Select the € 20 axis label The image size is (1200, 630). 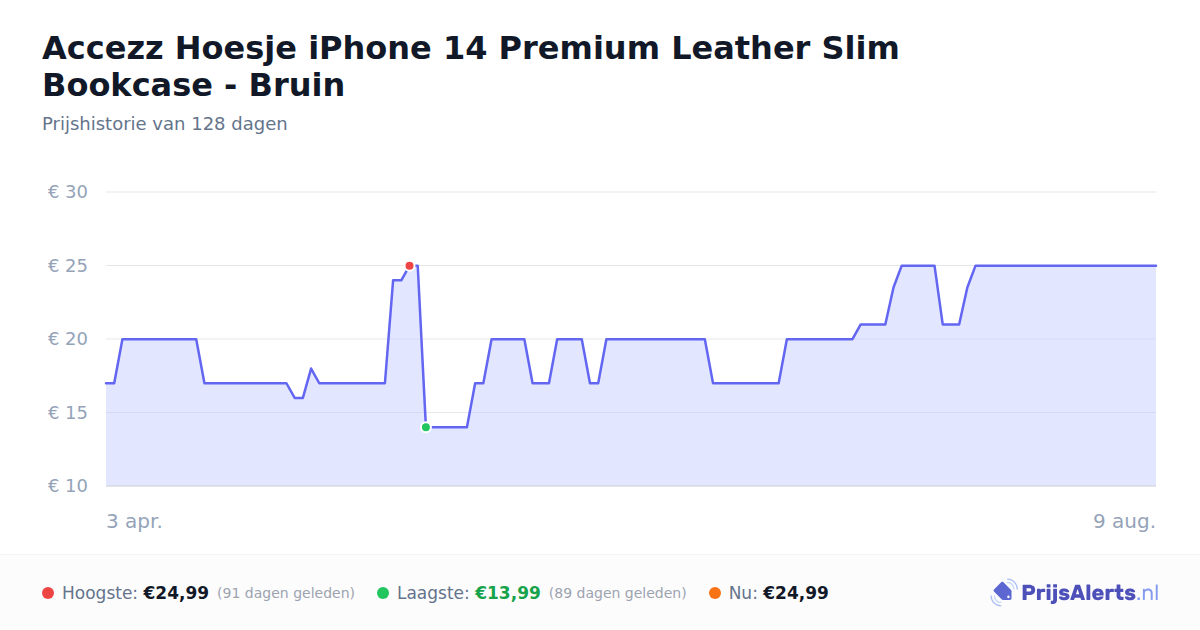point(68,339)
